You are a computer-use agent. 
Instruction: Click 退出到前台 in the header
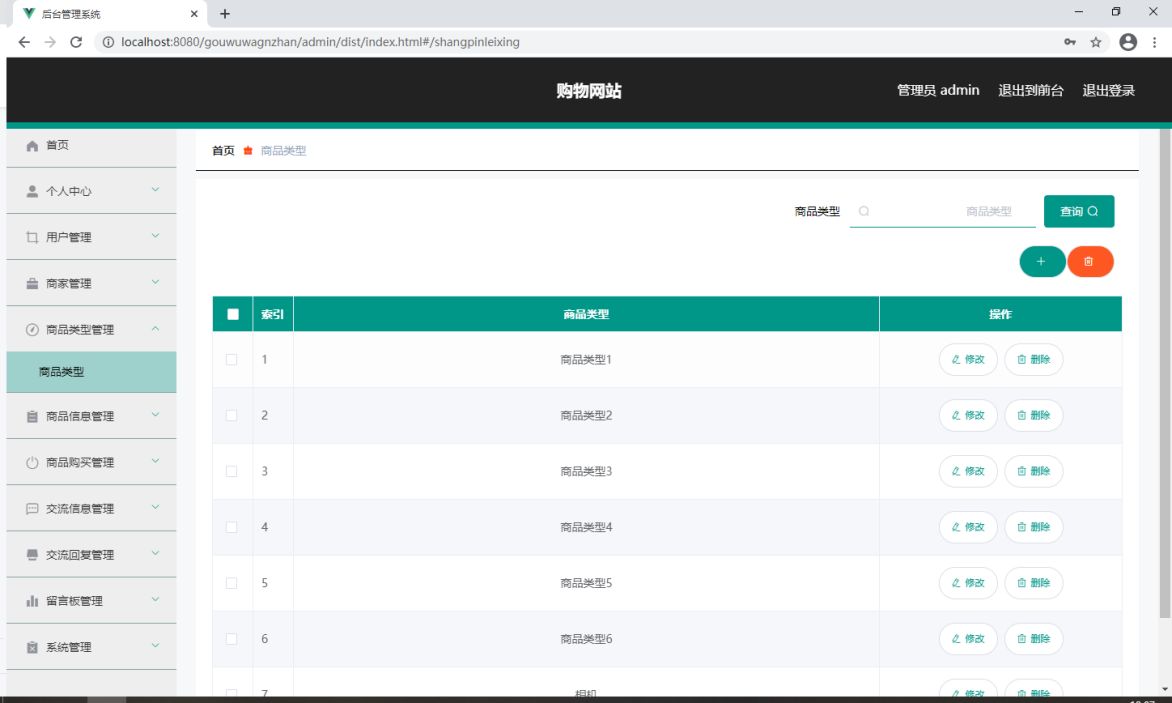coord(1031,90)
